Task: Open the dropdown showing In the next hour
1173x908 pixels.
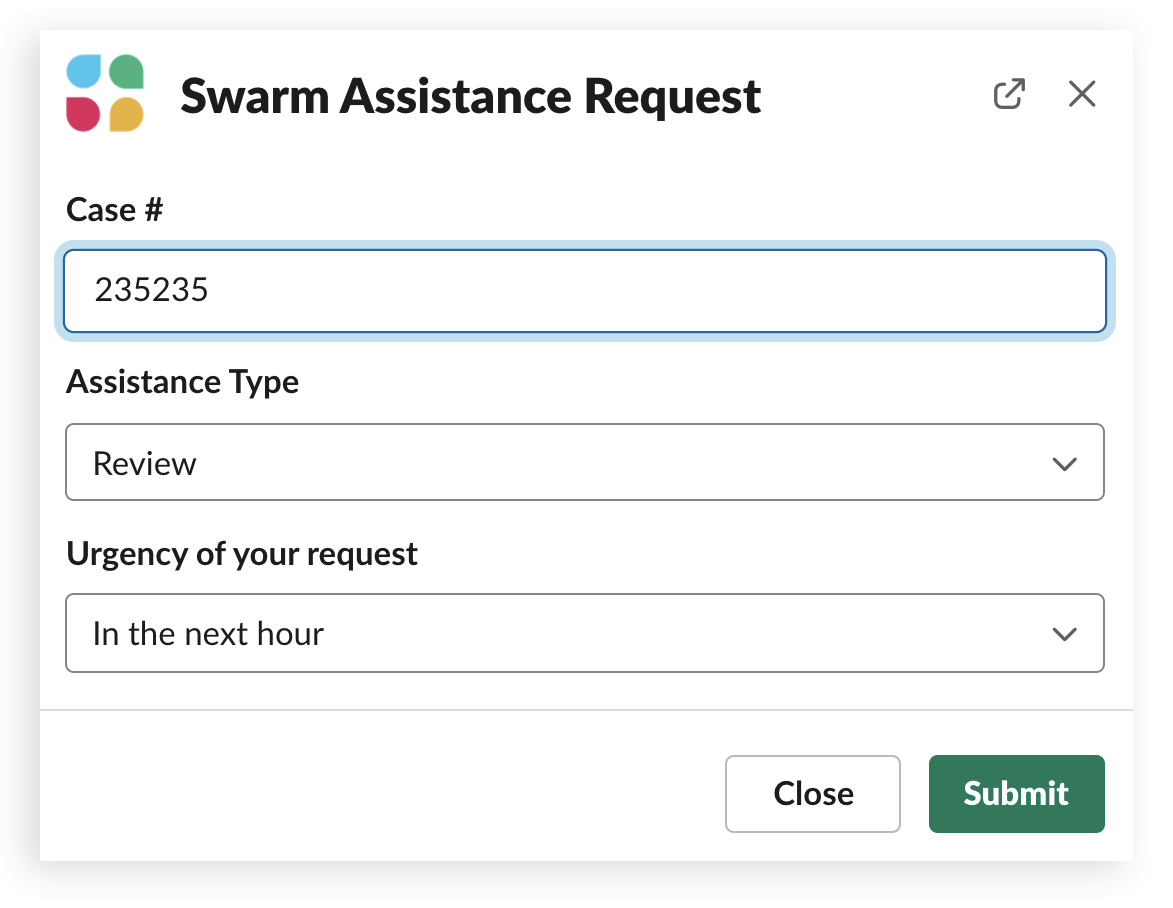Action: (585, 633)
